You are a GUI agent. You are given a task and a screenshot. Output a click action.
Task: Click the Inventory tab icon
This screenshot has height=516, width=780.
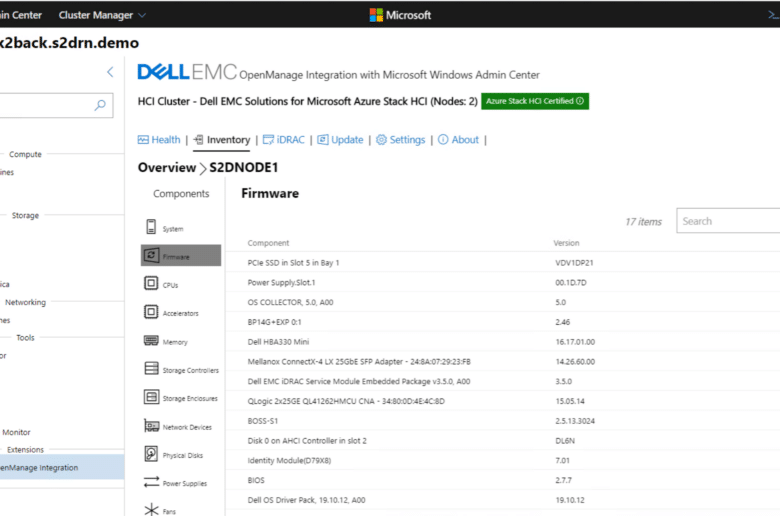(198, 140)
